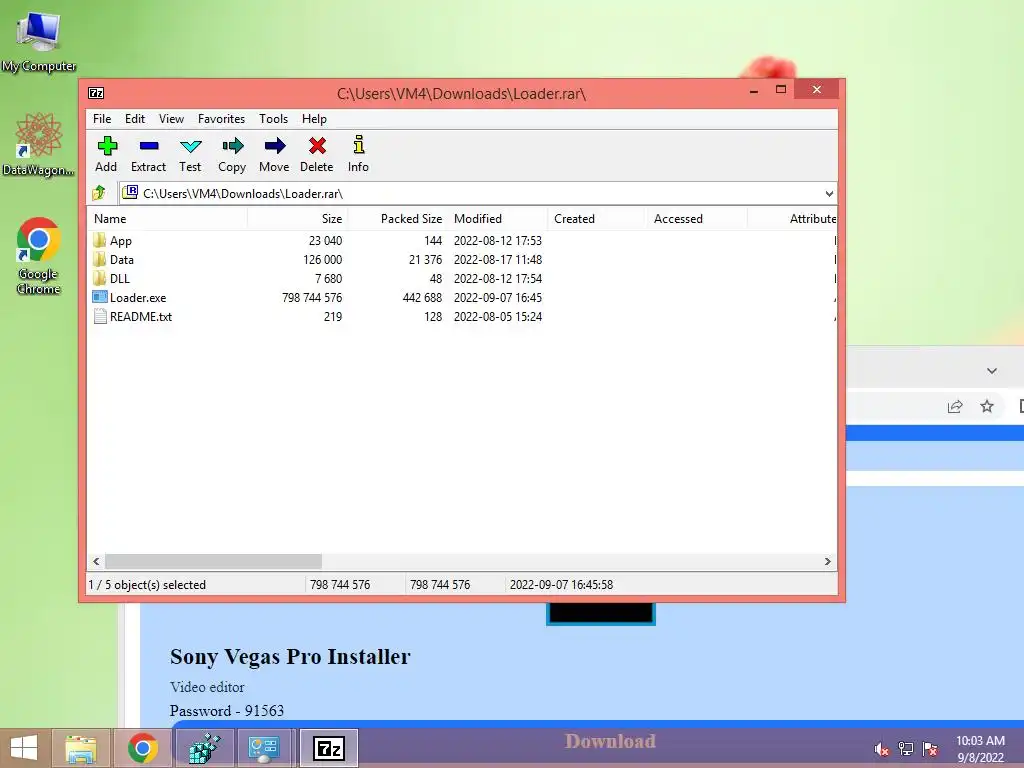Click the 7z window title icon
1024x768 pixels.
[x=96, y=93]
